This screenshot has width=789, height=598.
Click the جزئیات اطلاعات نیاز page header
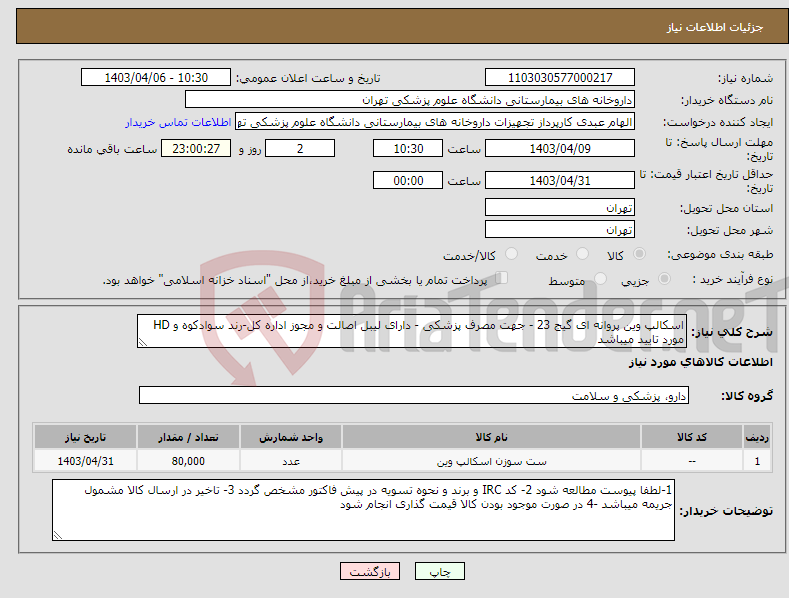(715, 27)
